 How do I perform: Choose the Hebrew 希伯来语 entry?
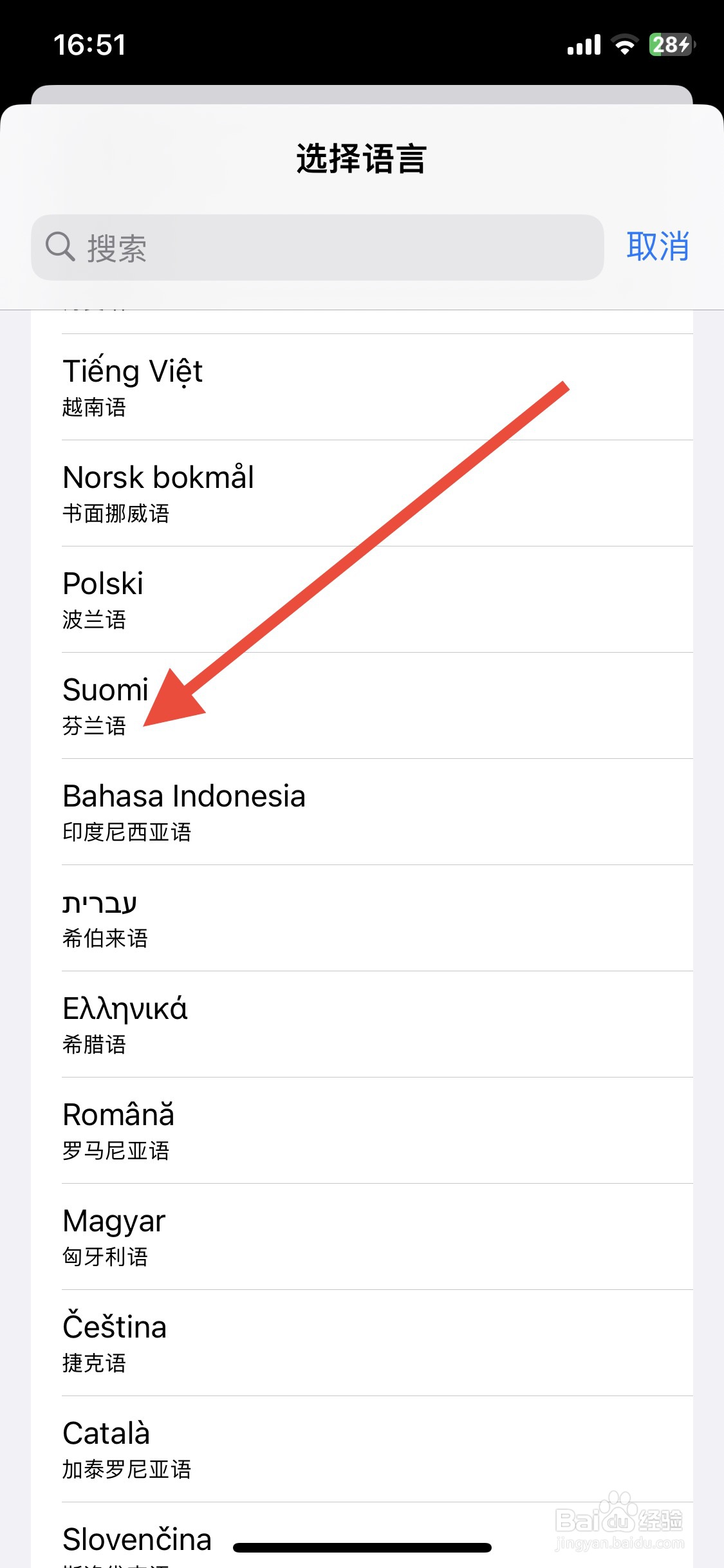coord(377,918)
